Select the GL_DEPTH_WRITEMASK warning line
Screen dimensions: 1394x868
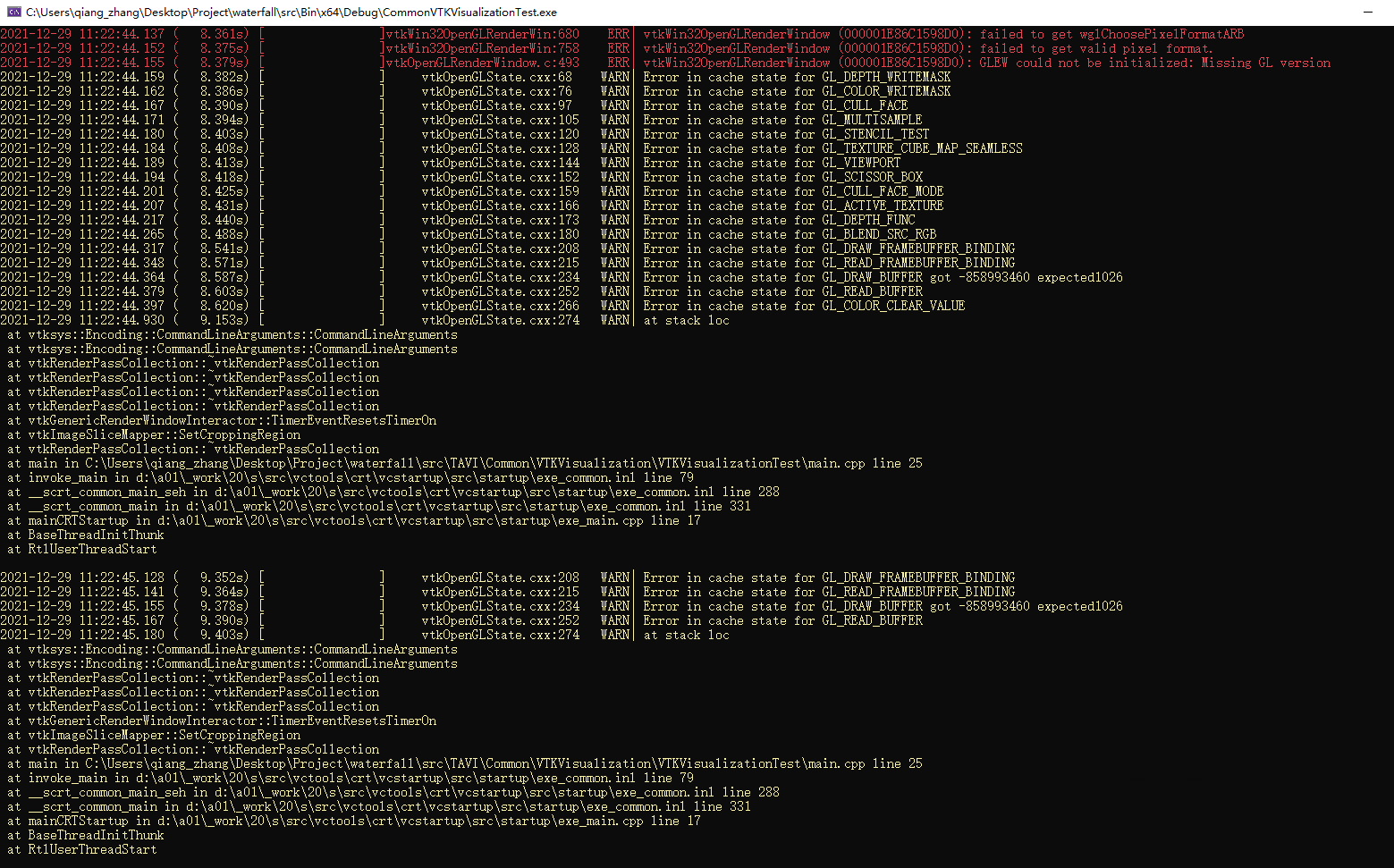[797, 77]
